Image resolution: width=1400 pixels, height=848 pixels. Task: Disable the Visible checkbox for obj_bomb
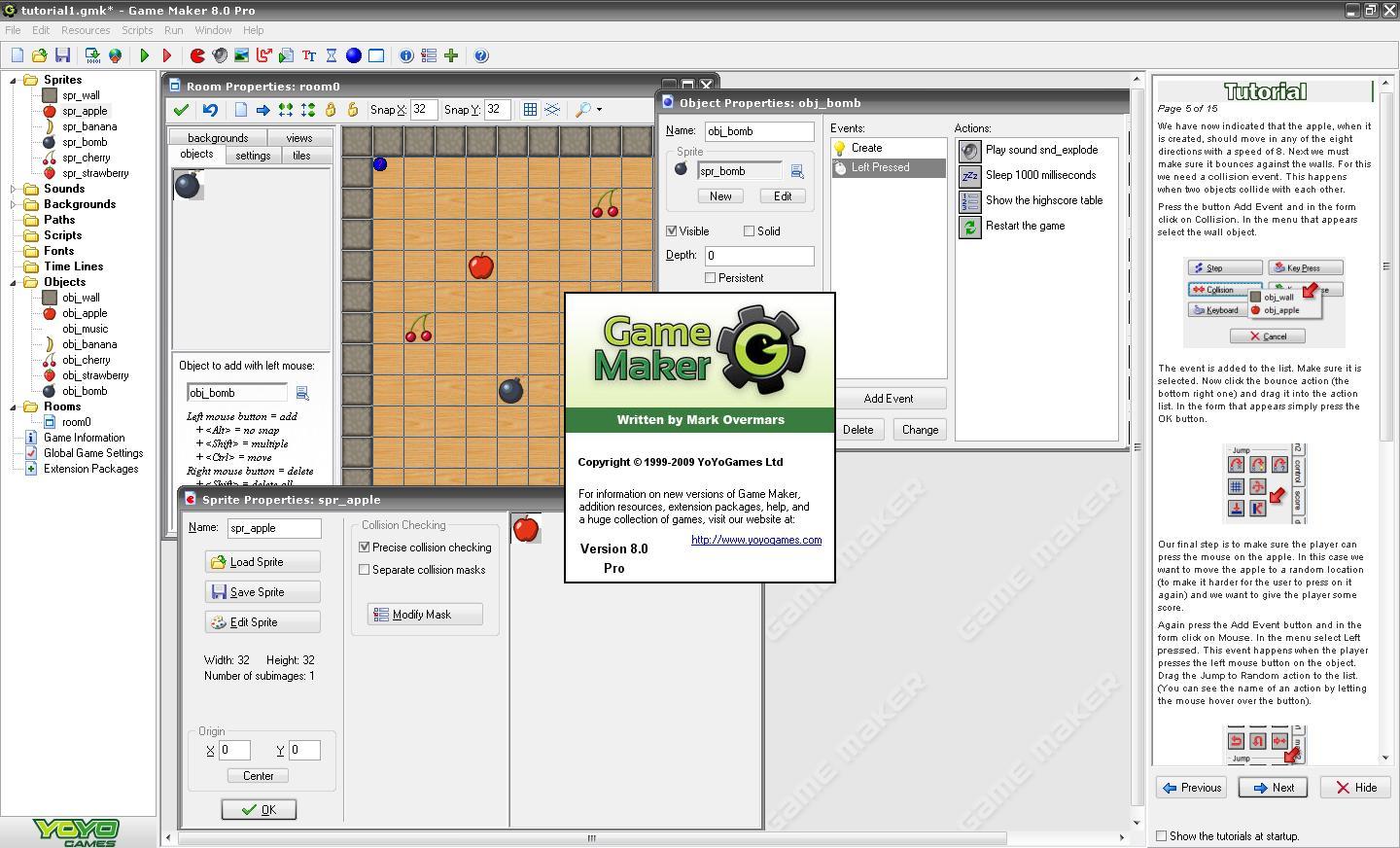pos(671,230)
